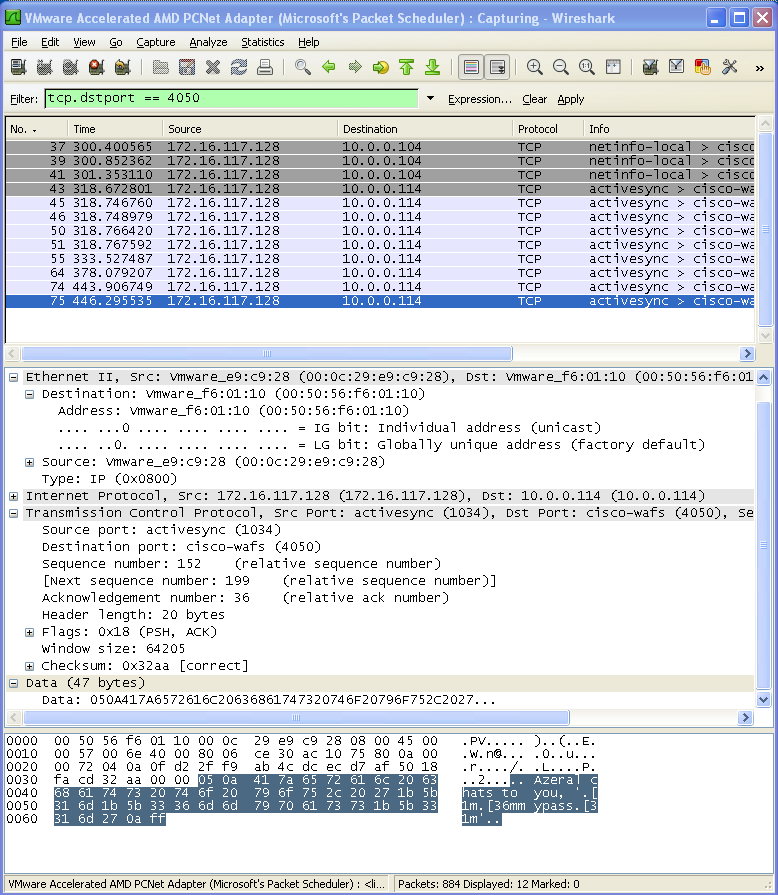The height and width of the screenshot is (895, 778).
Task: Open the filter history dropdown arrow
Action: [x=430, y=99]
